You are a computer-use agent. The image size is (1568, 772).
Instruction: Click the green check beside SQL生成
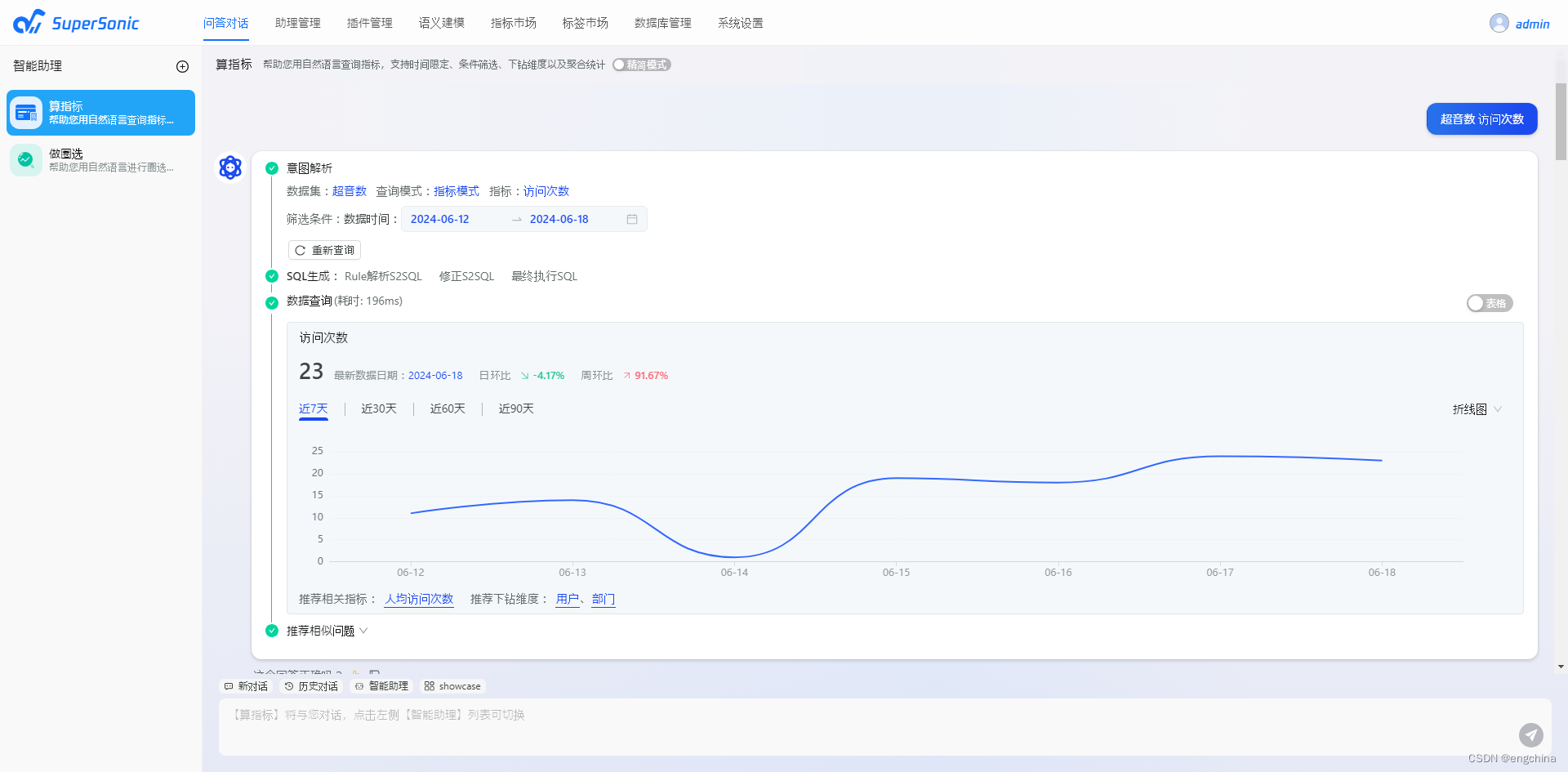272,276
